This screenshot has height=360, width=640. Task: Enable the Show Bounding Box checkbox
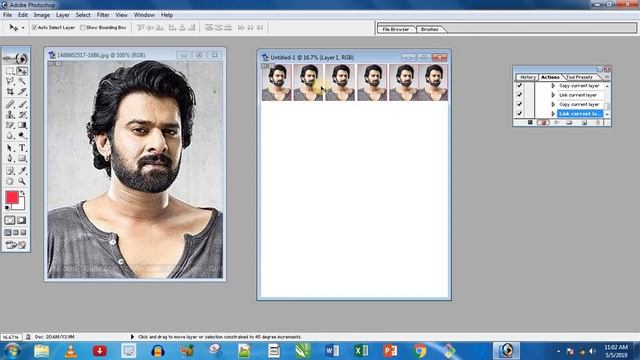coord(83,27)
